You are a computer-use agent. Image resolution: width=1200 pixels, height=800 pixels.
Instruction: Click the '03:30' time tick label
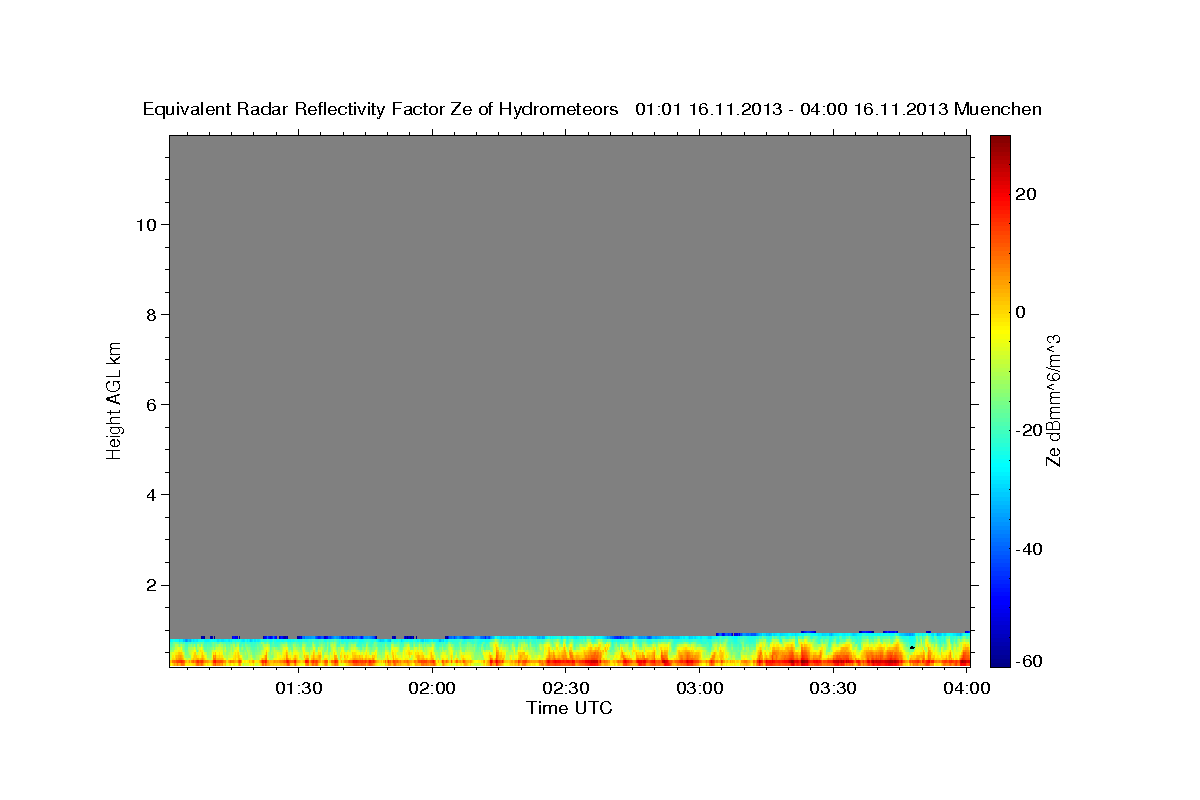coord(833,688)
